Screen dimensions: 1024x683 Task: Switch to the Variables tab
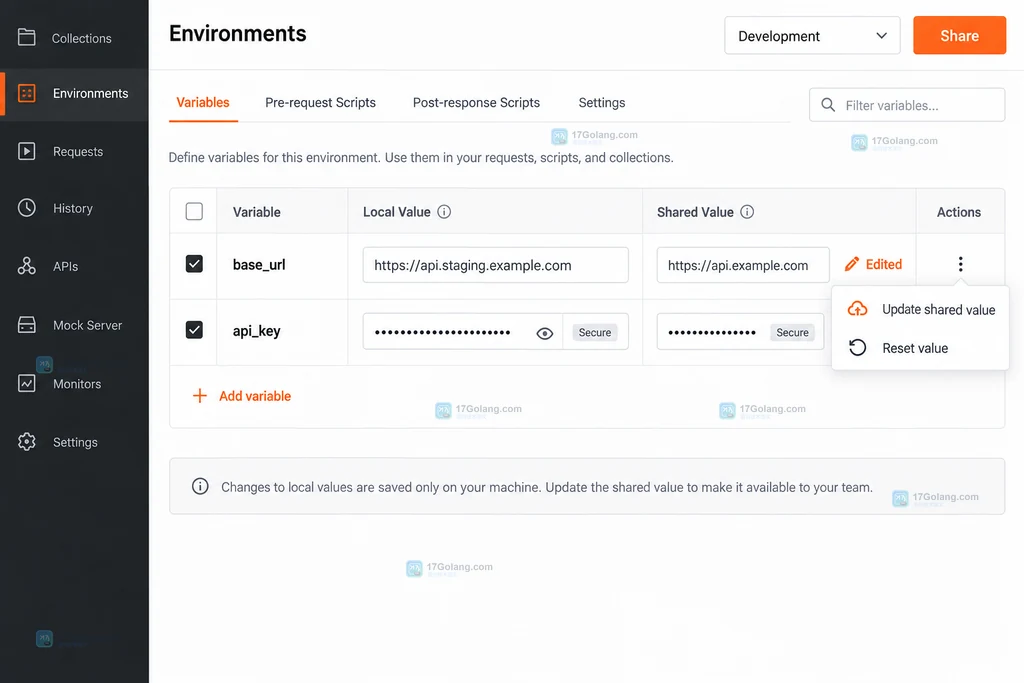(x=203, y=103)
